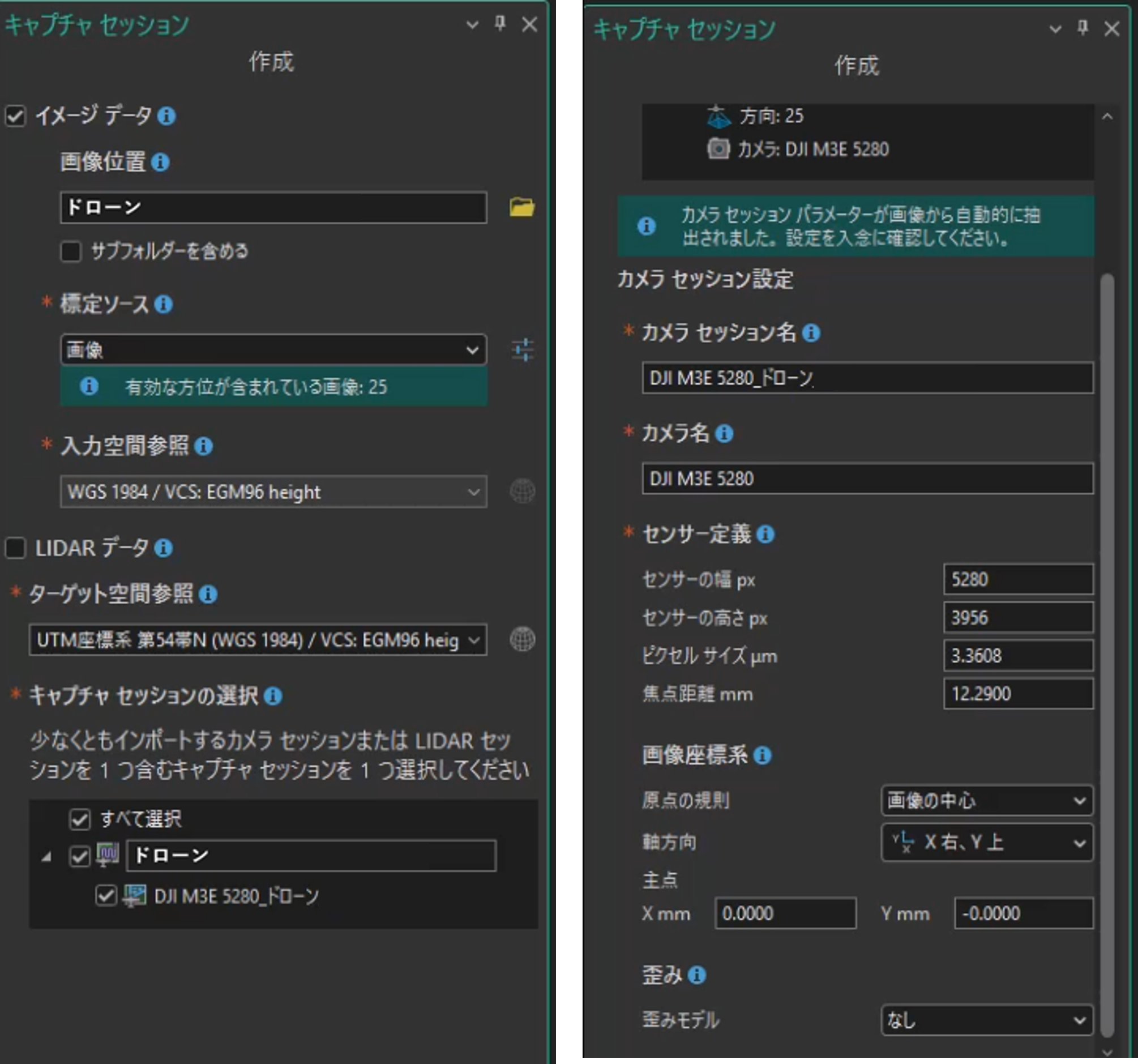Click the info icon beside カメラ セッション名
The image size is (1138, 1064).
coord(811,333)
